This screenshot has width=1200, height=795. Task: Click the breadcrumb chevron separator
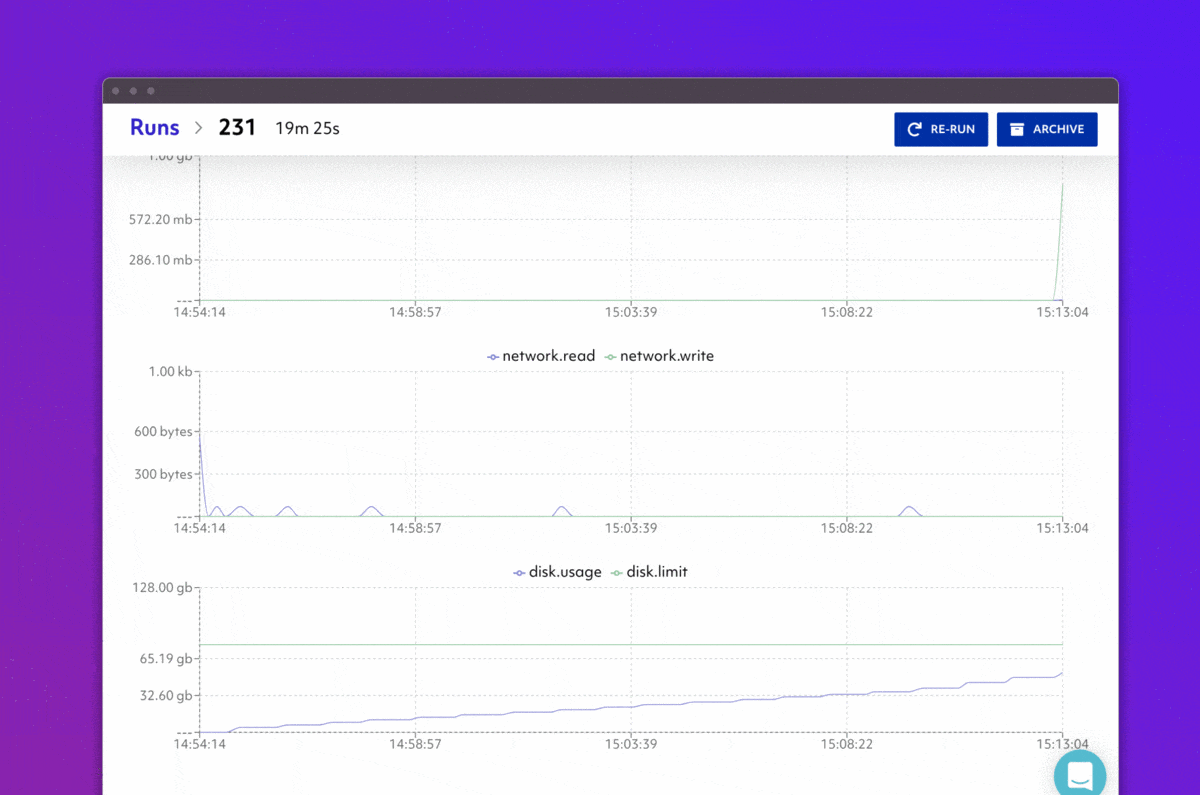click(x=198, y=128)
